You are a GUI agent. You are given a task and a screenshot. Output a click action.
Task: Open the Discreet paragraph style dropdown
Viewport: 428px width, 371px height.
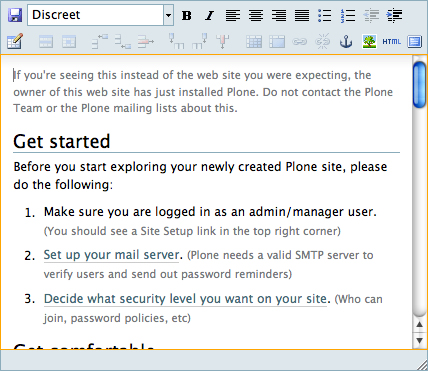tap(100, 15)
